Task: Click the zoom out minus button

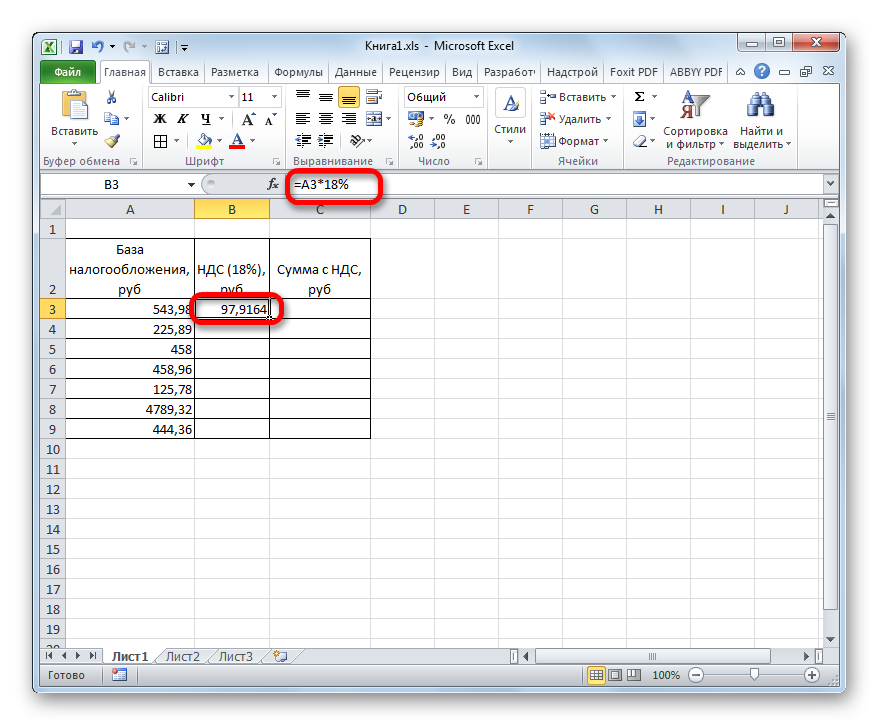Action: [696, 676]
